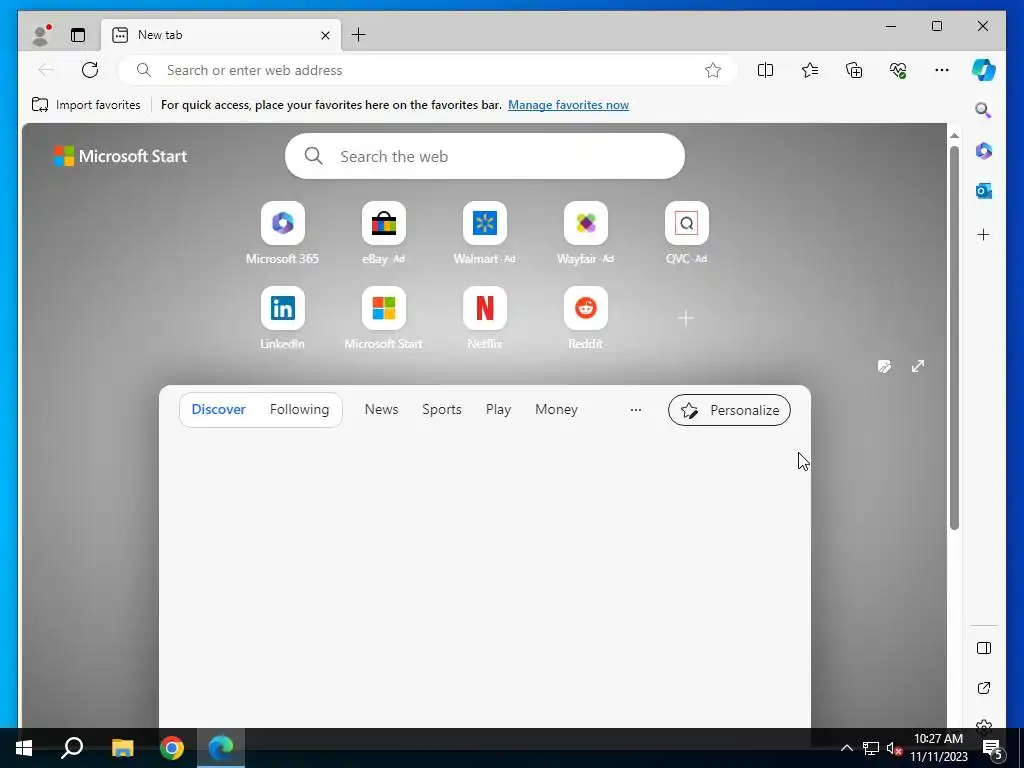Open Settings and more menu
The width and height of the screenshot is (1024, 768).
tap(942, 70)
